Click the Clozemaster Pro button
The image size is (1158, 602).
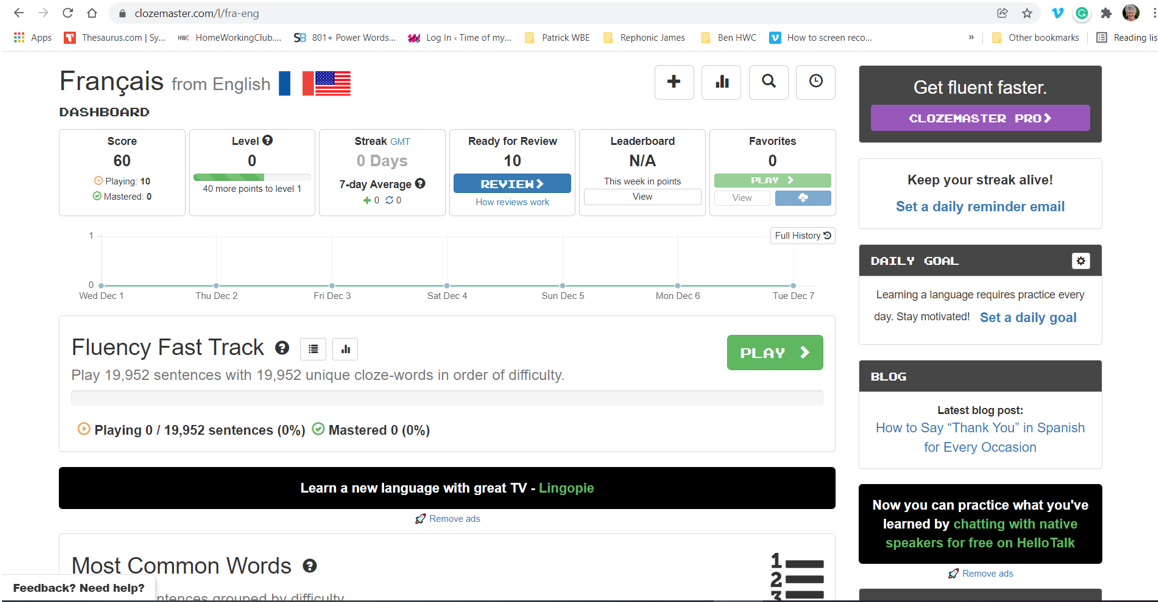[x=980, y=118]
